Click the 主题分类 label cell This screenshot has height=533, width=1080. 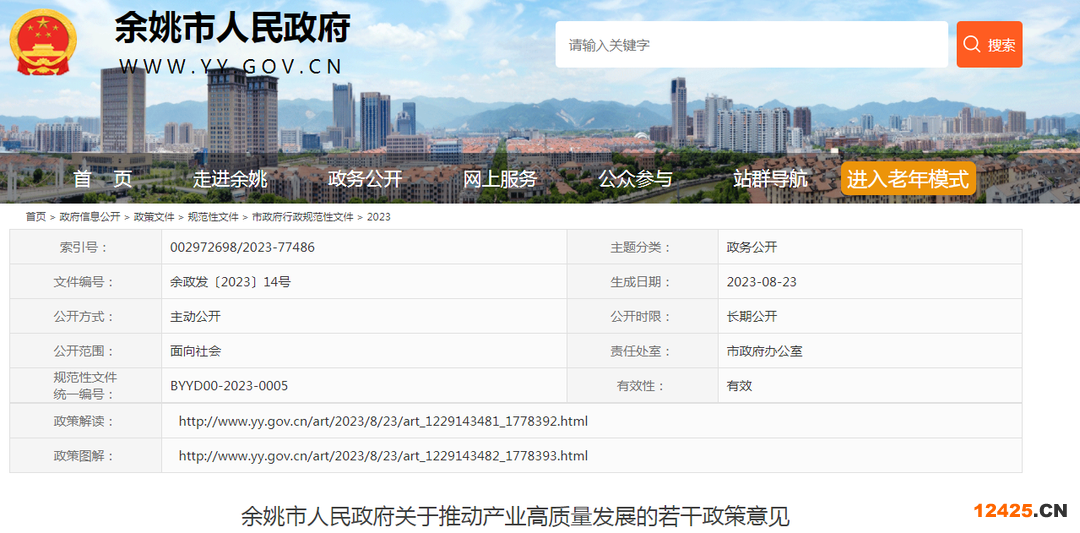point(643,247)
